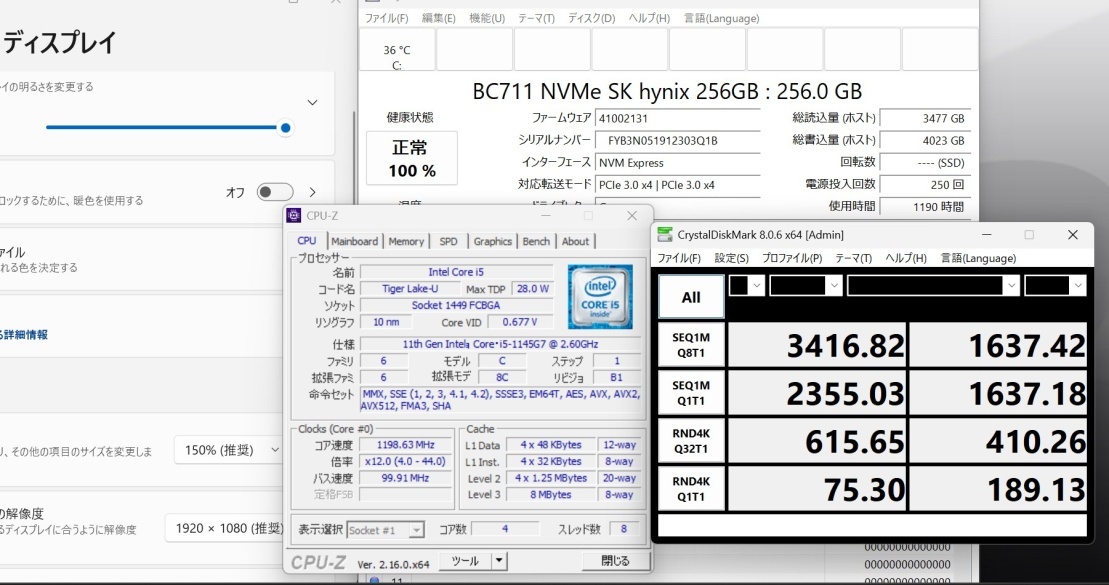1109x585 pixels.
Task: Click the CrystalDiskMark title bar icon
Action: click(665, 235)
